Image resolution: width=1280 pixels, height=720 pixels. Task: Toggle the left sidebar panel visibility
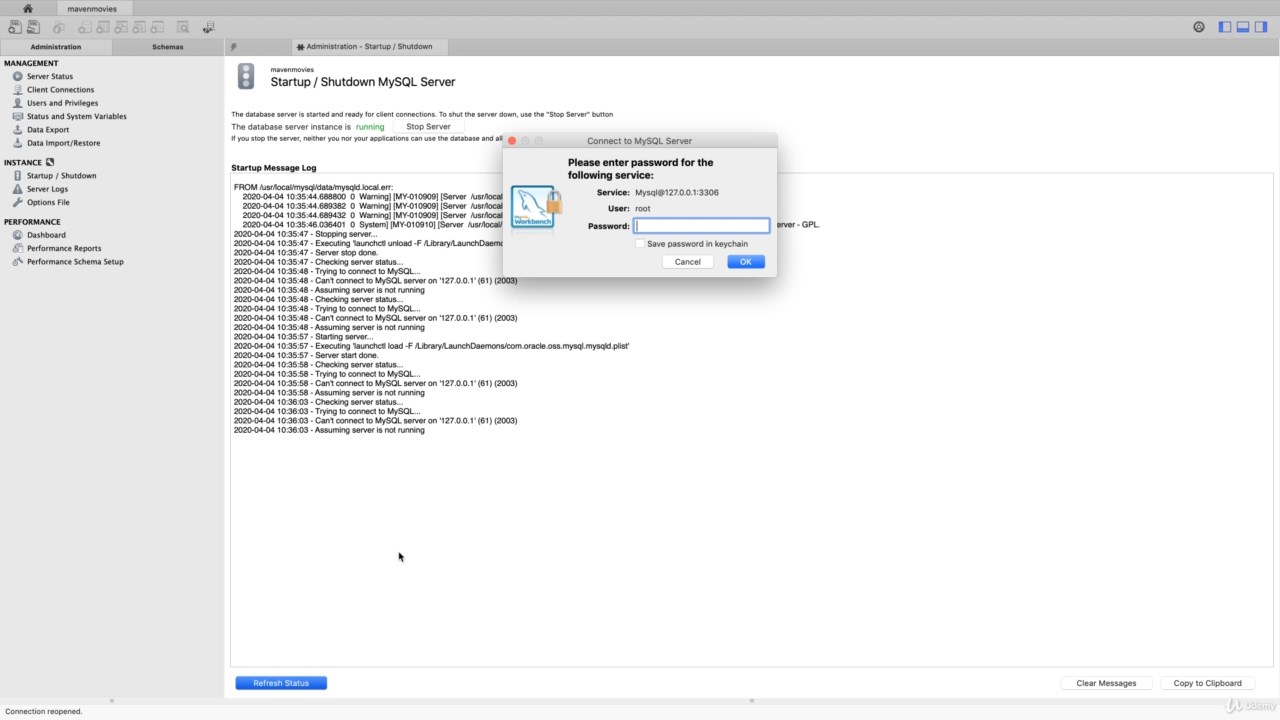coord(1224,27)
